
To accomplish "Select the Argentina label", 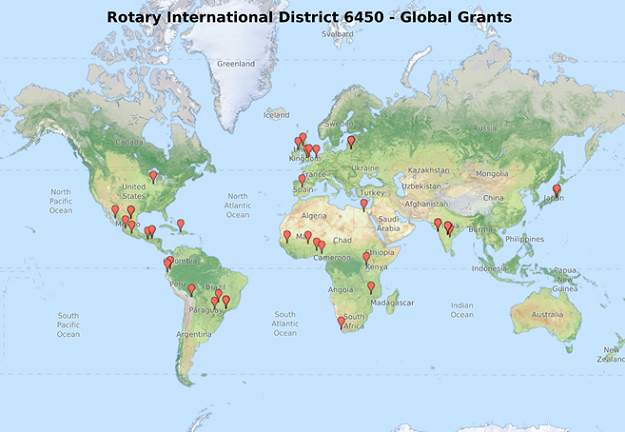I will [x=194, y=334].
